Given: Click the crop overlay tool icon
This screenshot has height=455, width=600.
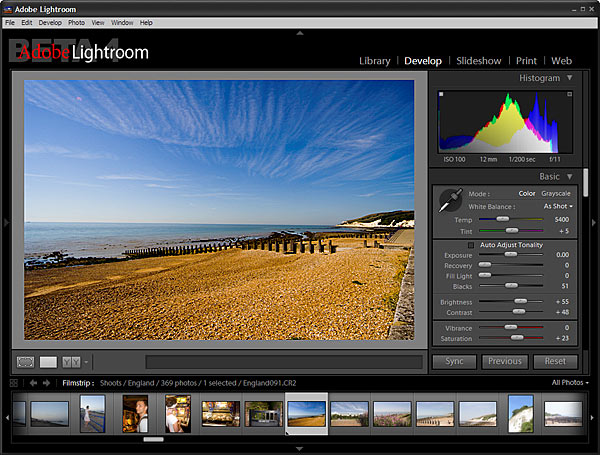Looking at the screenshot, I should click(x=25, y=362).
